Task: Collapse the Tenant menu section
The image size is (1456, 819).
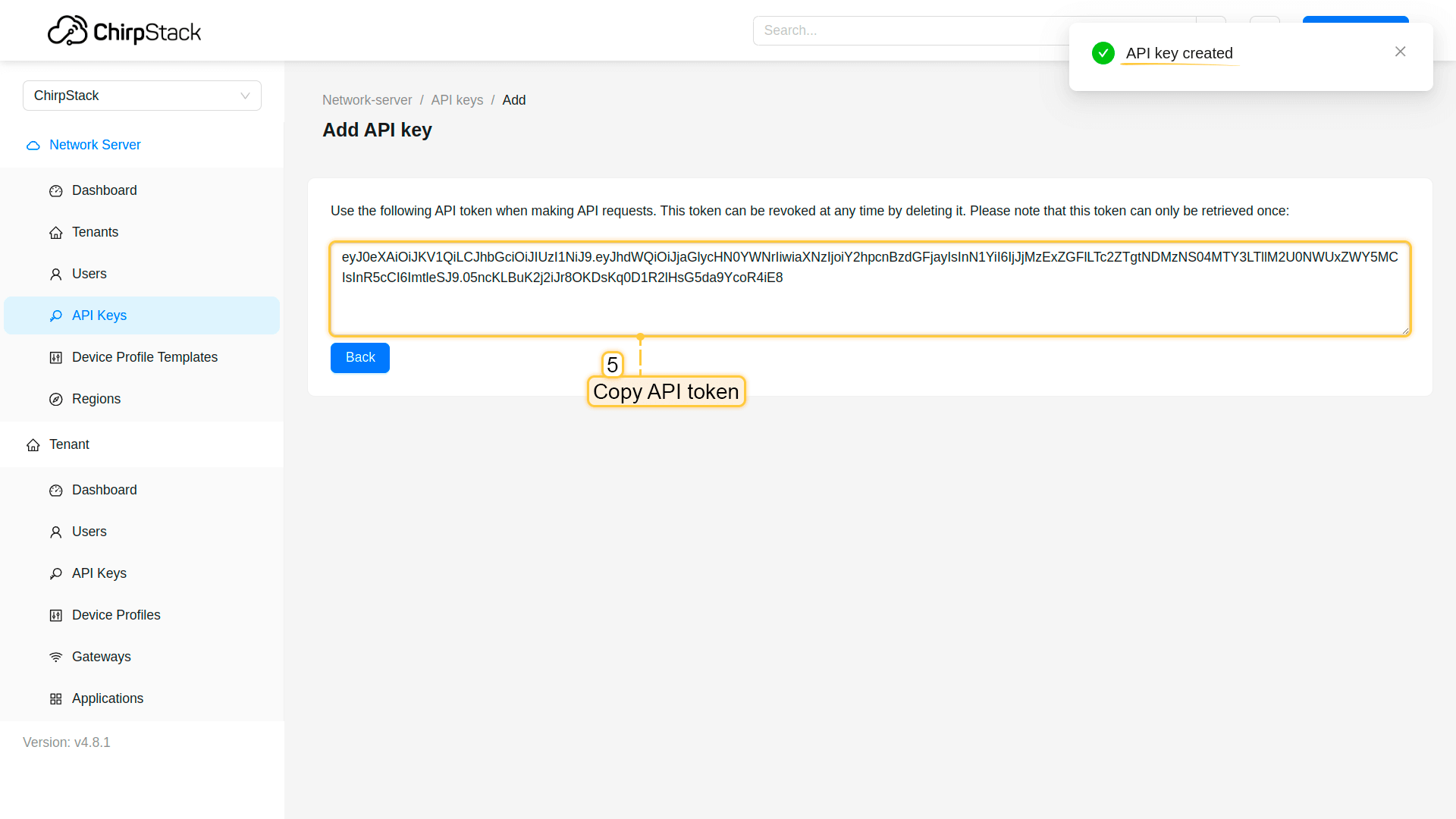Action: (x=69, y=444)
